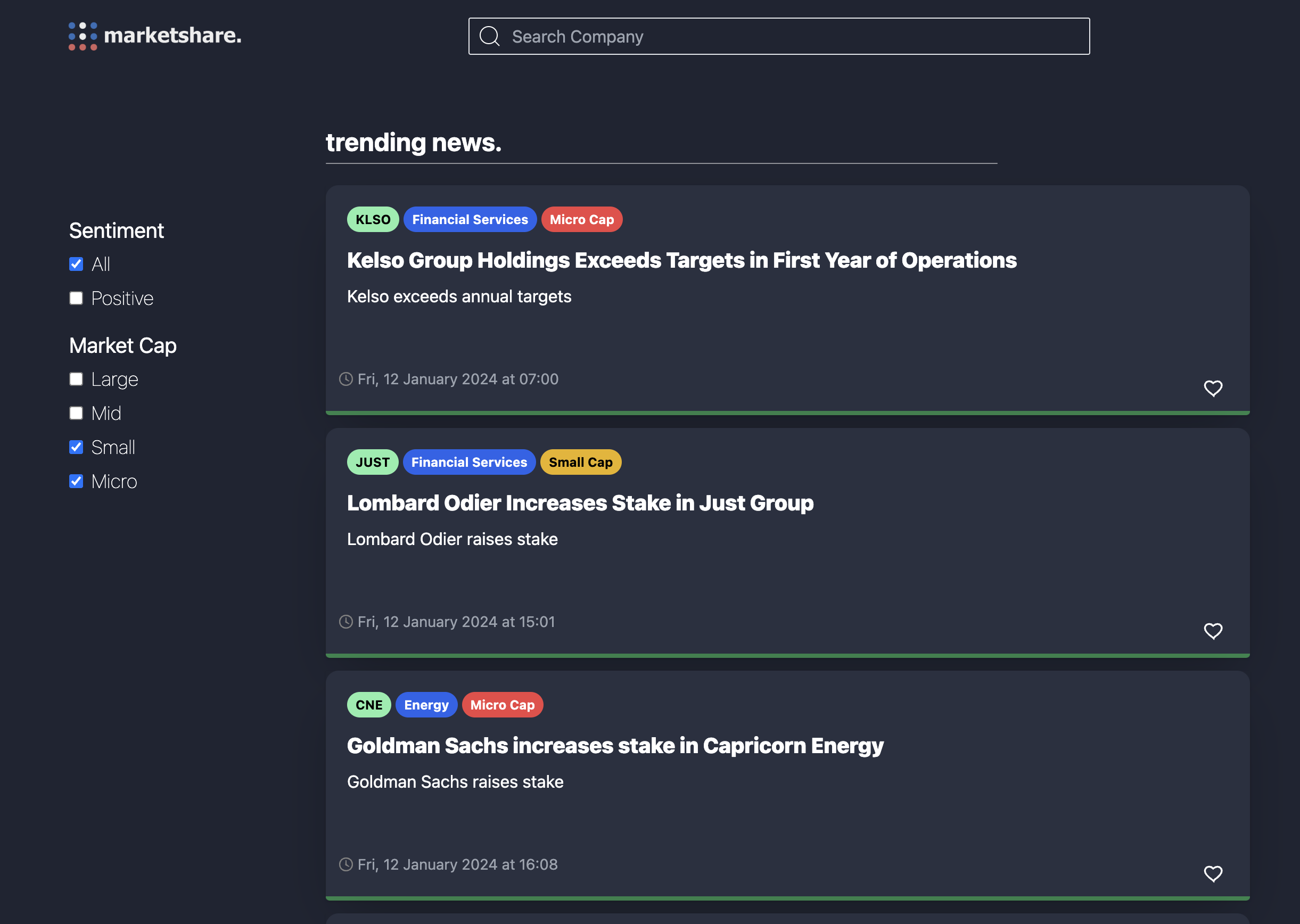Click the marketshare dotted logo icon
Viewport: 1300px width, 924px height.
point(83,36)
